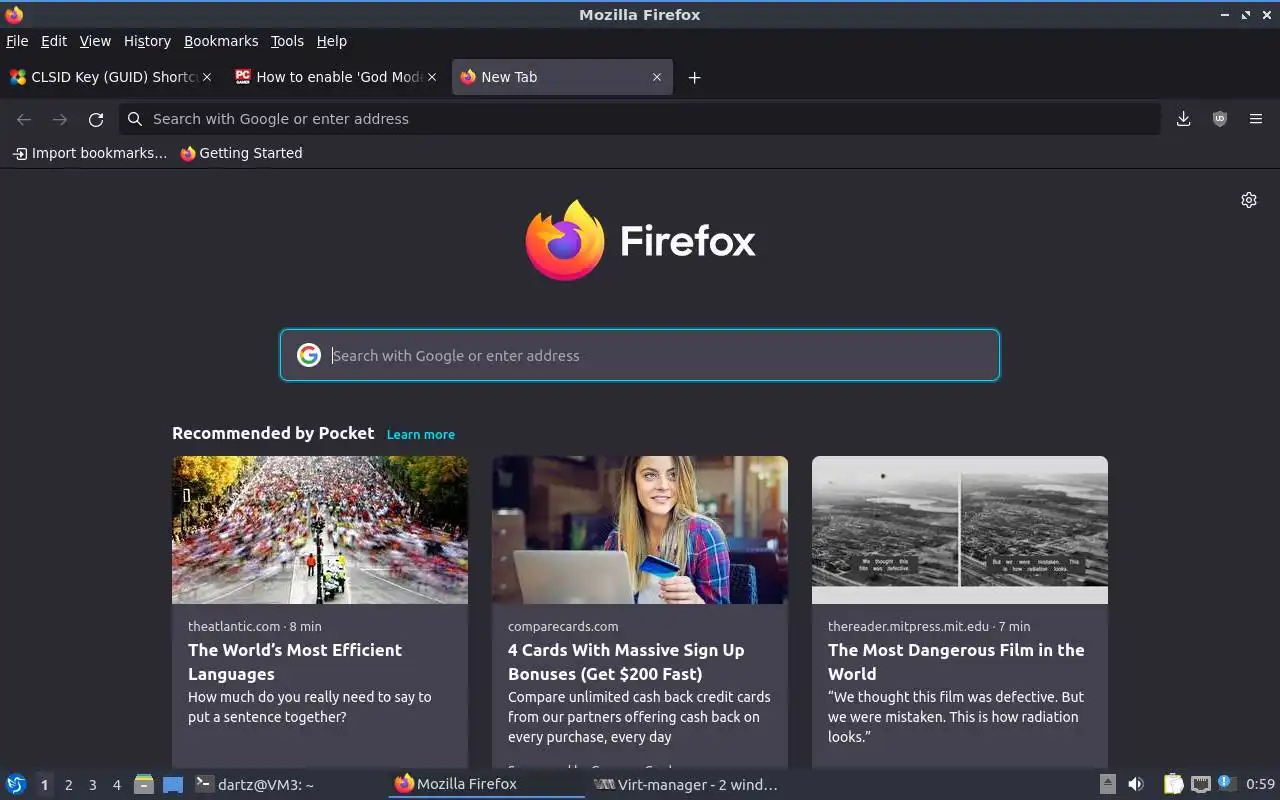Click the removable media eject tray icon
This screenshot has width=1280, height=800.
click(1108, 784)
